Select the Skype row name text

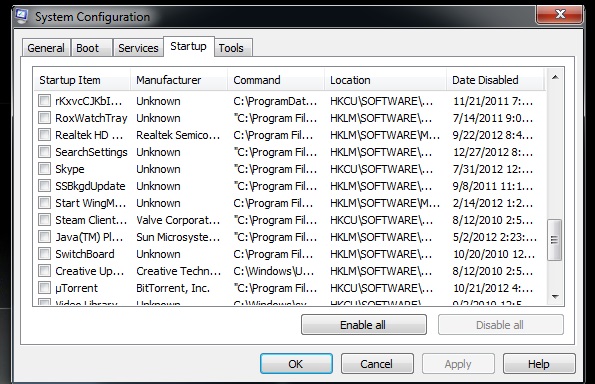point(70,169)
